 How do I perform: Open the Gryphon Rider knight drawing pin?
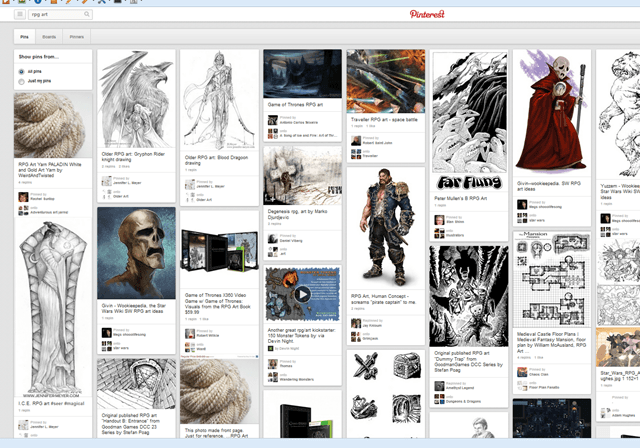pyautogui.click(x=136, y=98)
